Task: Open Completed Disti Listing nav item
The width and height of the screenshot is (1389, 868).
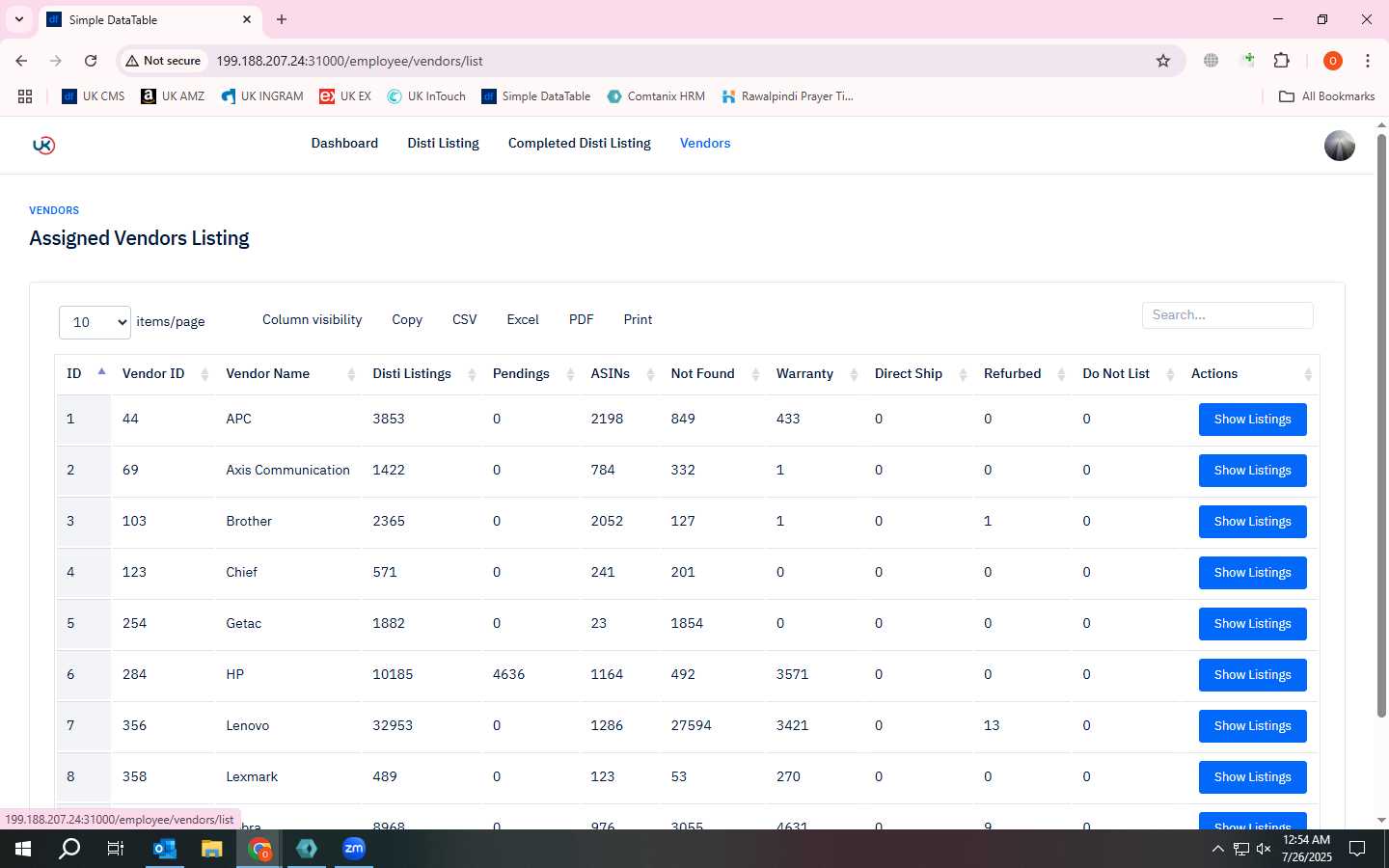Action: (580, 143)
